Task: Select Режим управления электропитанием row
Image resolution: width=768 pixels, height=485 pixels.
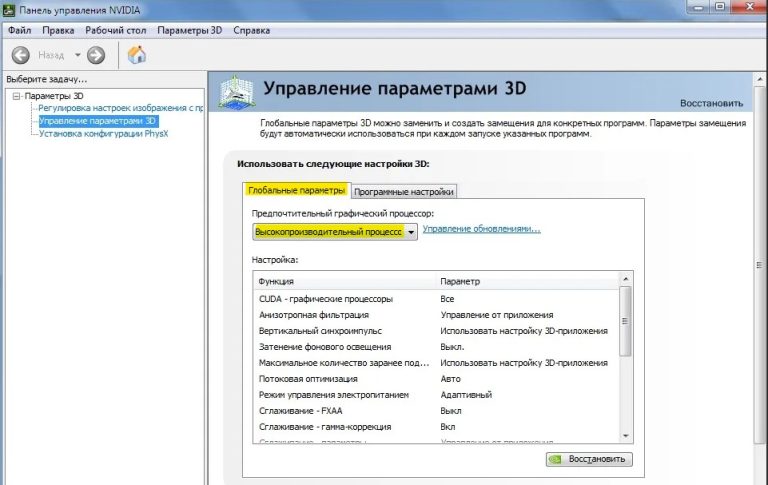Action: tap(436, 395)
